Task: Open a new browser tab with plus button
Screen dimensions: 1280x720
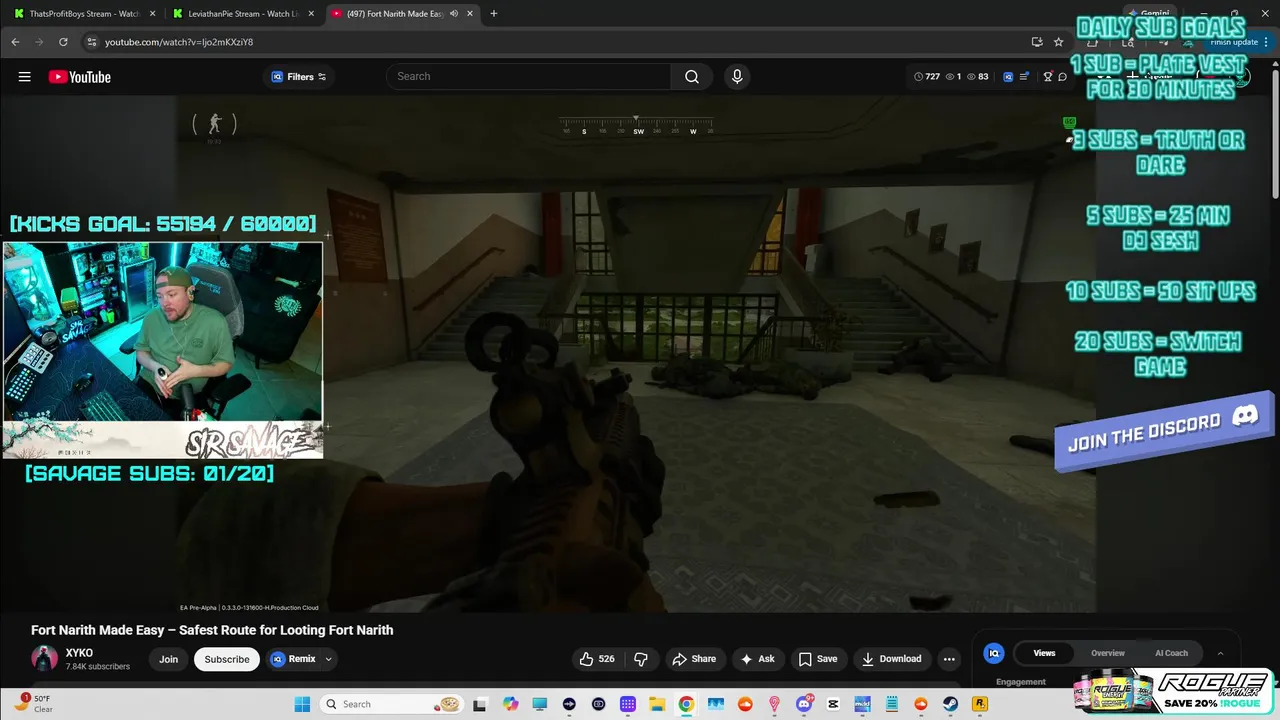Action: pos(494,14)
